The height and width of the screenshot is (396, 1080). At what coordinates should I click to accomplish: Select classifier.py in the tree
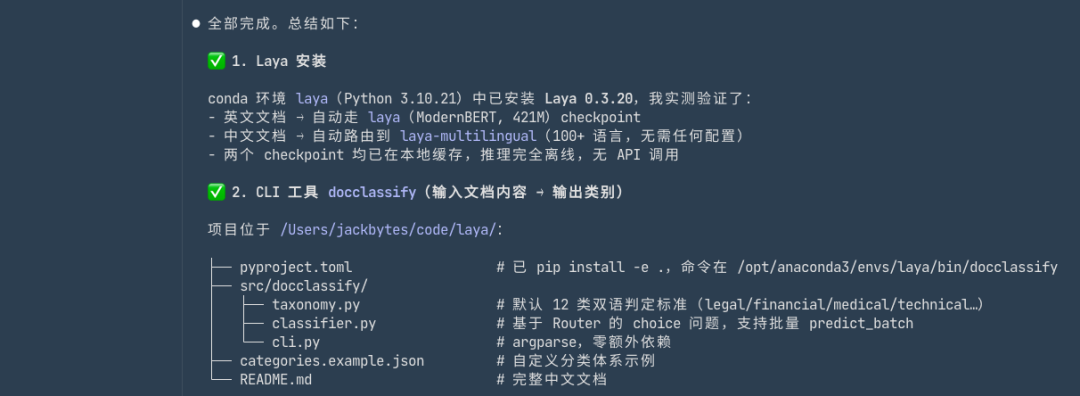(324, 323)
